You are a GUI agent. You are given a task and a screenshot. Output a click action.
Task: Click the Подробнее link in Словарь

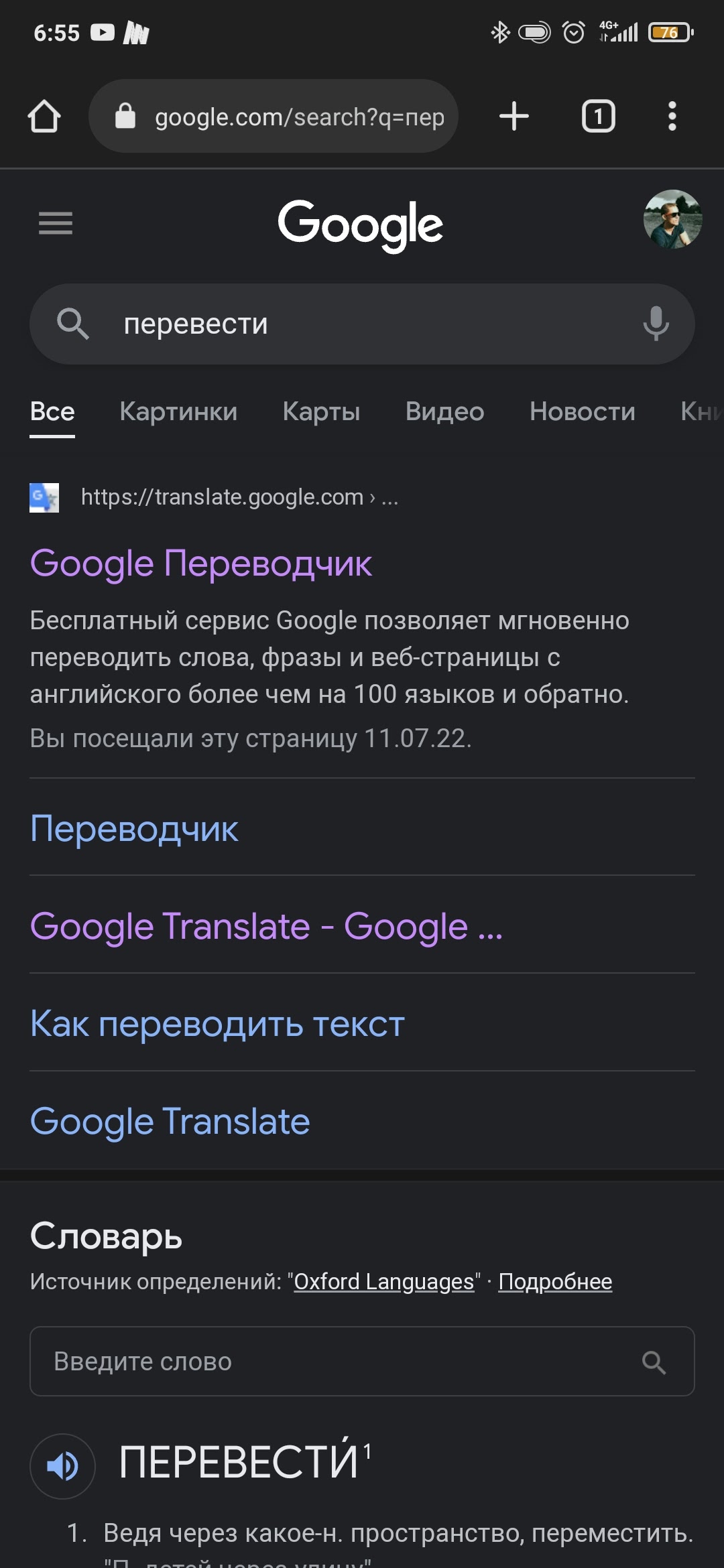click(x=555, y=1281)
